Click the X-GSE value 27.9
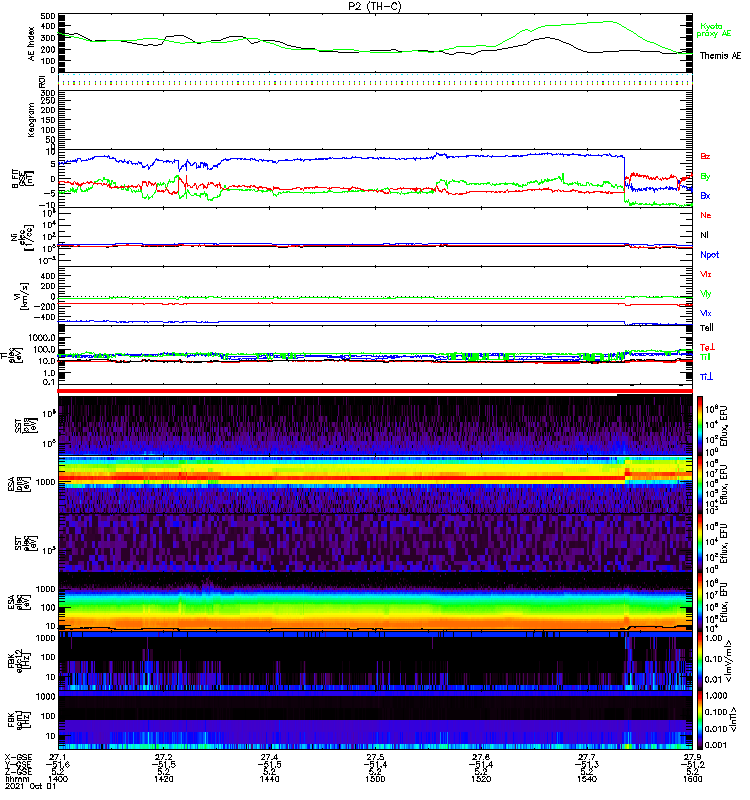 pos(692,757)
